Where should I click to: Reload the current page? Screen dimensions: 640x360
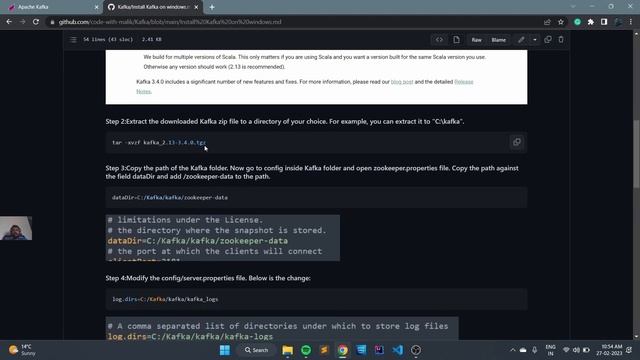(36, 22)
